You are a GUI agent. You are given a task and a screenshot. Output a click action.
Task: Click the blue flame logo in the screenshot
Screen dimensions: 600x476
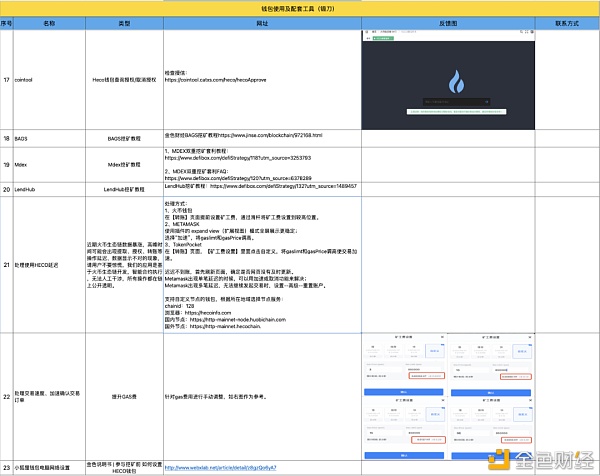[456, 82]
